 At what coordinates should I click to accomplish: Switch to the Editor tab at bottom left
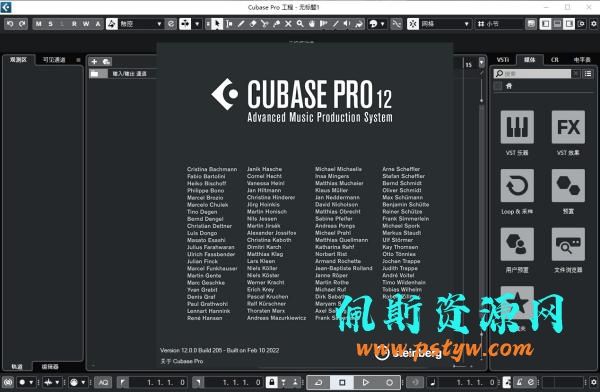pyautogui.click(x=50, y=367)
